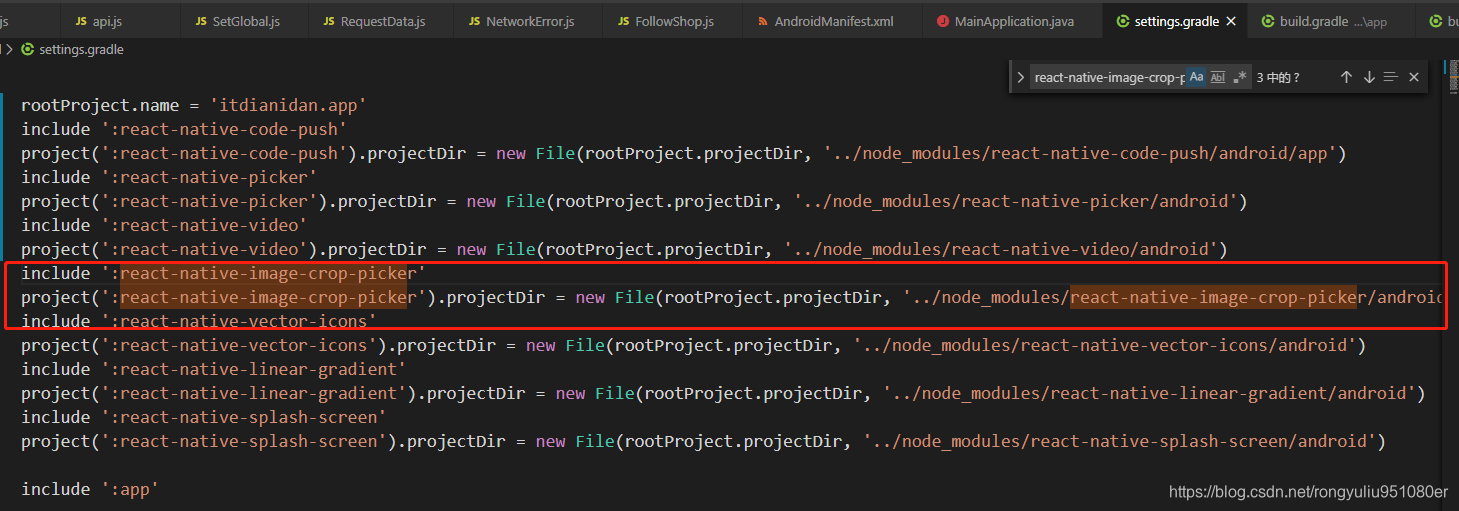Click the project(':react-native-picker').projectDir line

(x=634, y=201)
